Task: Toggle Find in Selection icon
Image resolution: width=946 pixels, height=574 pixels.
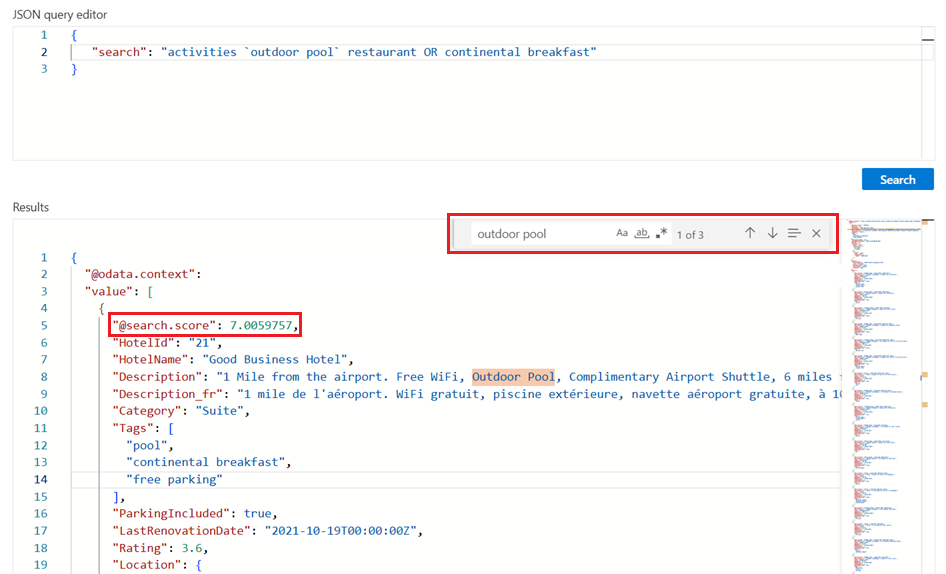Action: 794,233
